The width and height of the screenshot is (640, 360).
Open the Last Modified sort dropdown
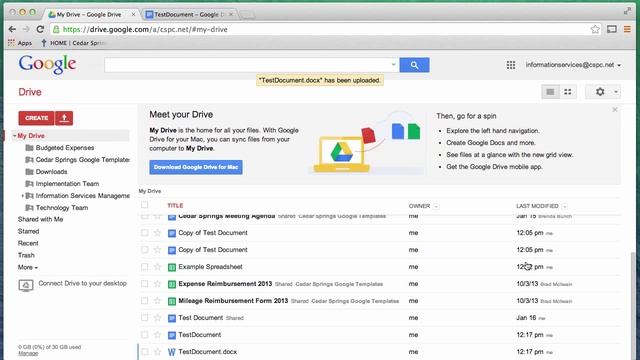point(564,206)
